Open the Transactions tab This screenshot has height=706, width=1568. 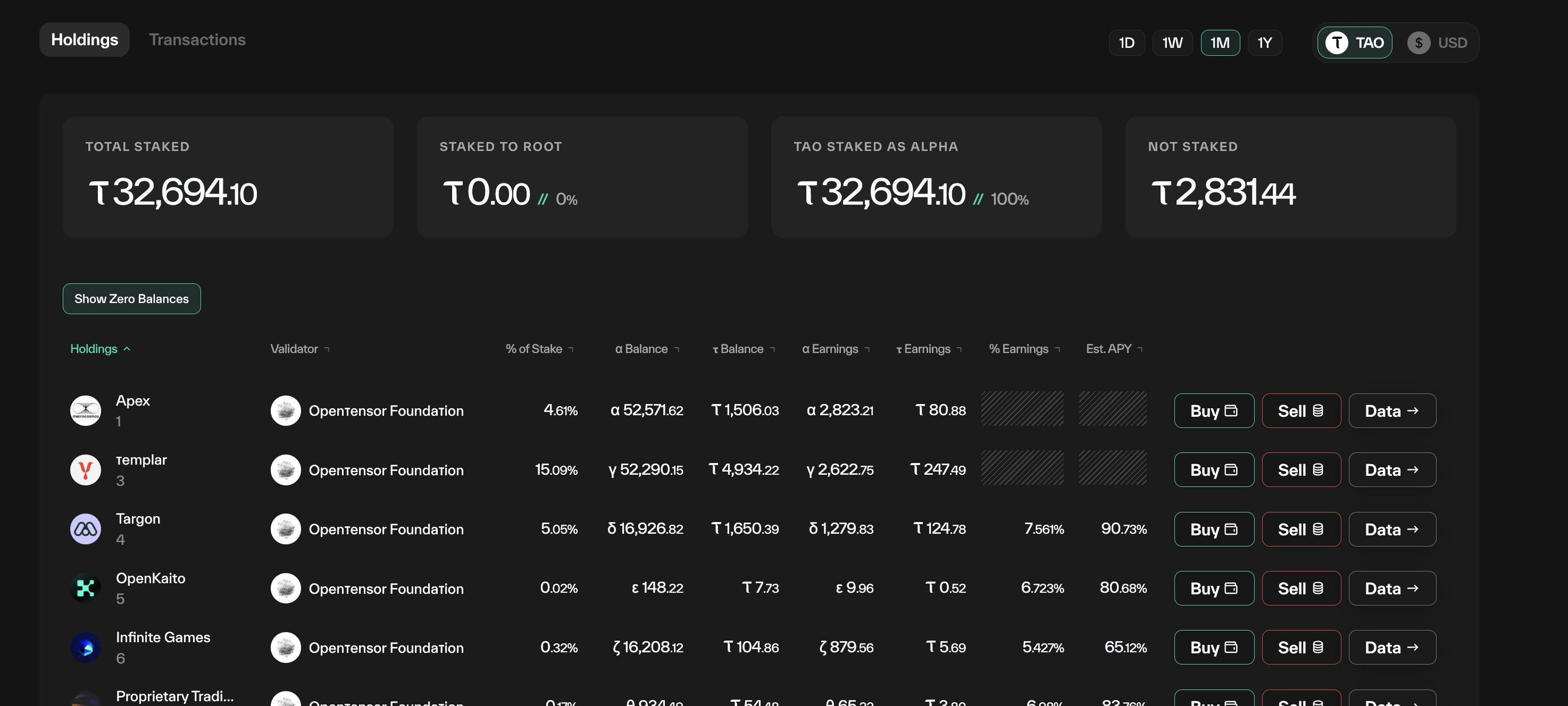[197, 39]
